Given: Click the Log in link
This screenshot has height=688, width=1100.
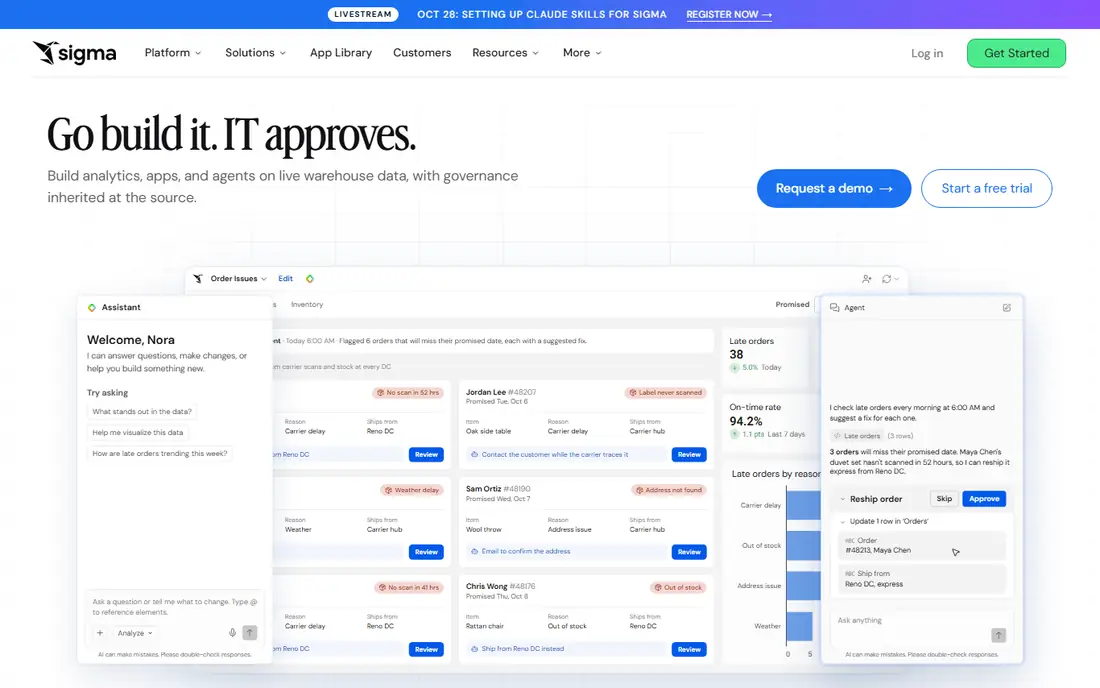Looking at the screenshot, I should coord(927,53).
